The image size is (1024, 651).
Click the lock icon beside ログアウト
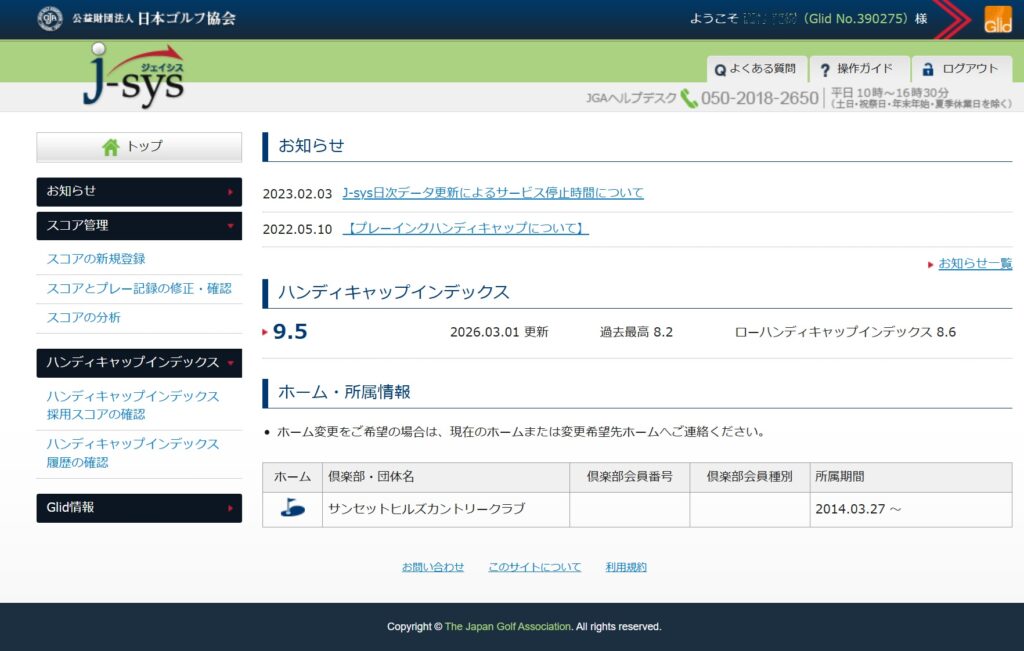[928, 69]
